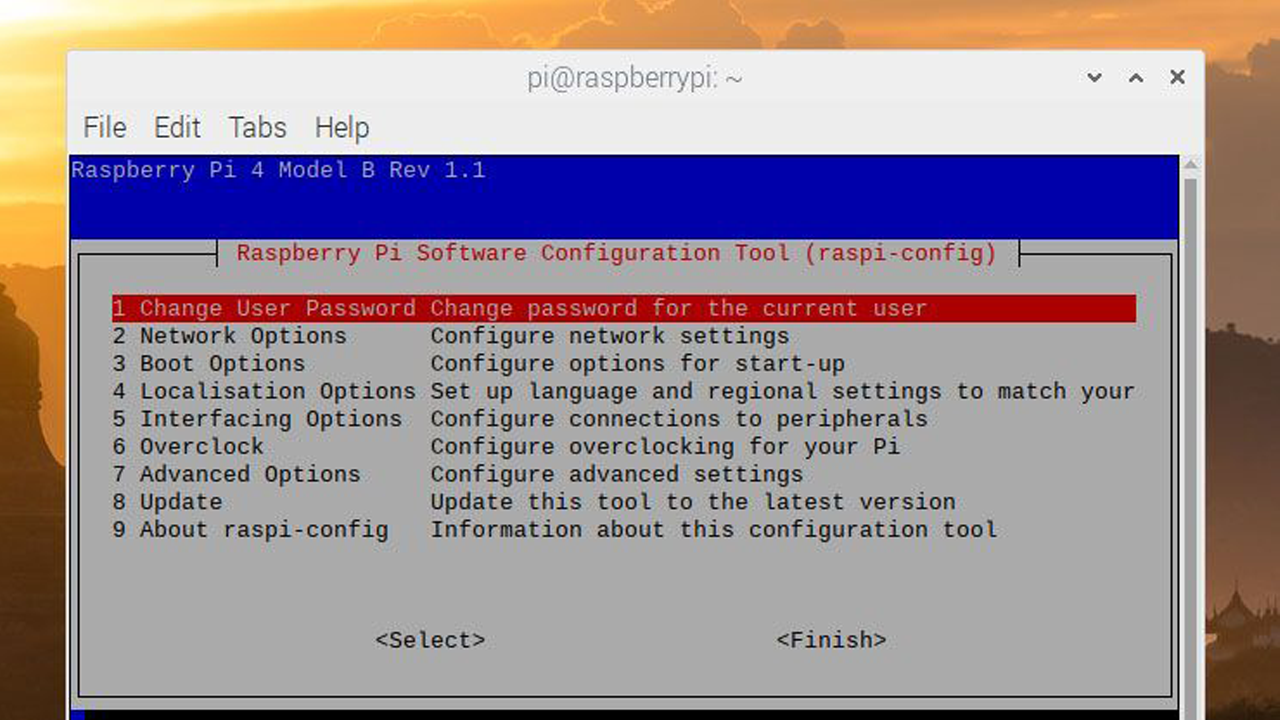Open the Edit menu
The width and height of the screenshot is (1280, 720).
[x=177, y=128]
